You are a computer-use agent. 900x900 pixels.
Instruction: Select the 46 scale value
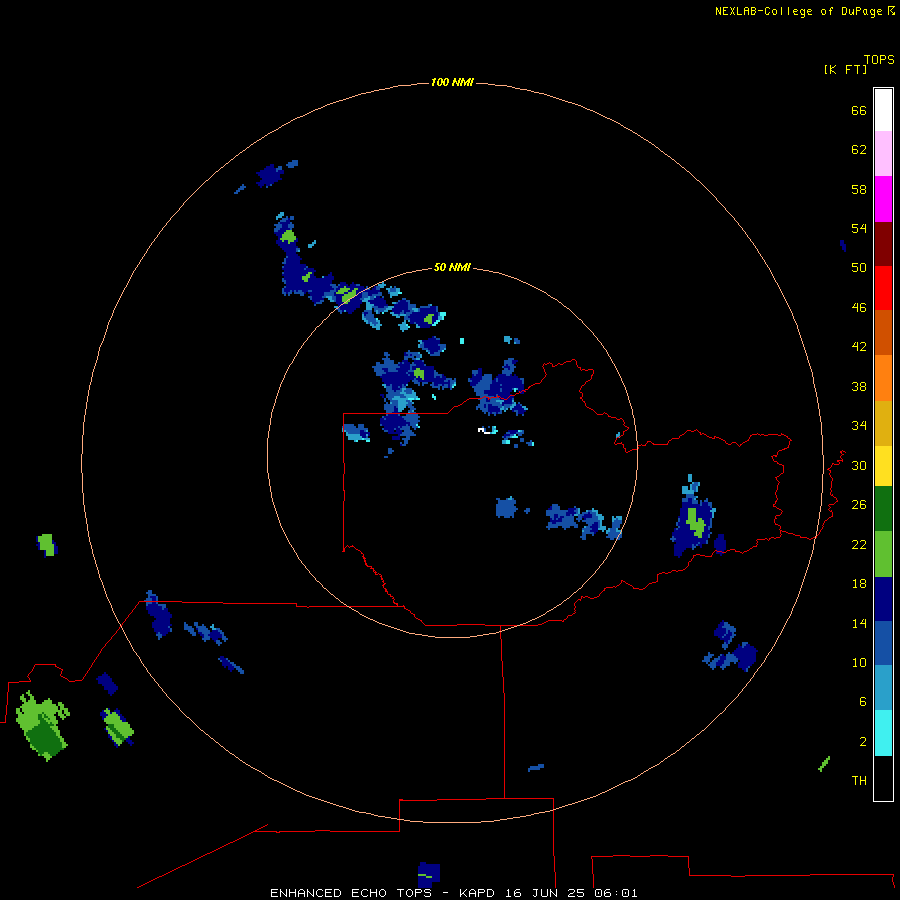pyautogui.click(x=859, y=308)
